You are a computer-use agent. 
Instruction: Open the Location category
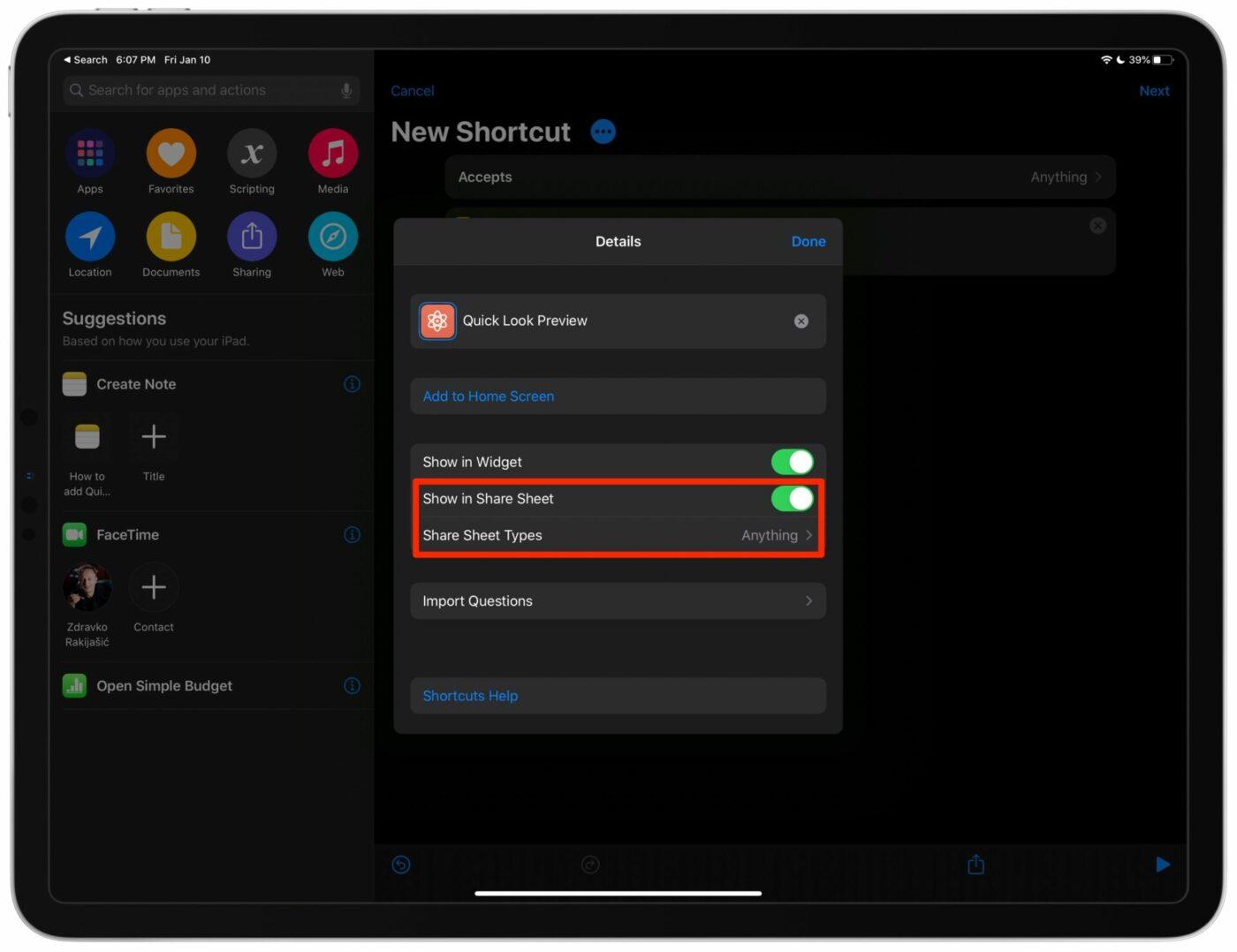90,237
